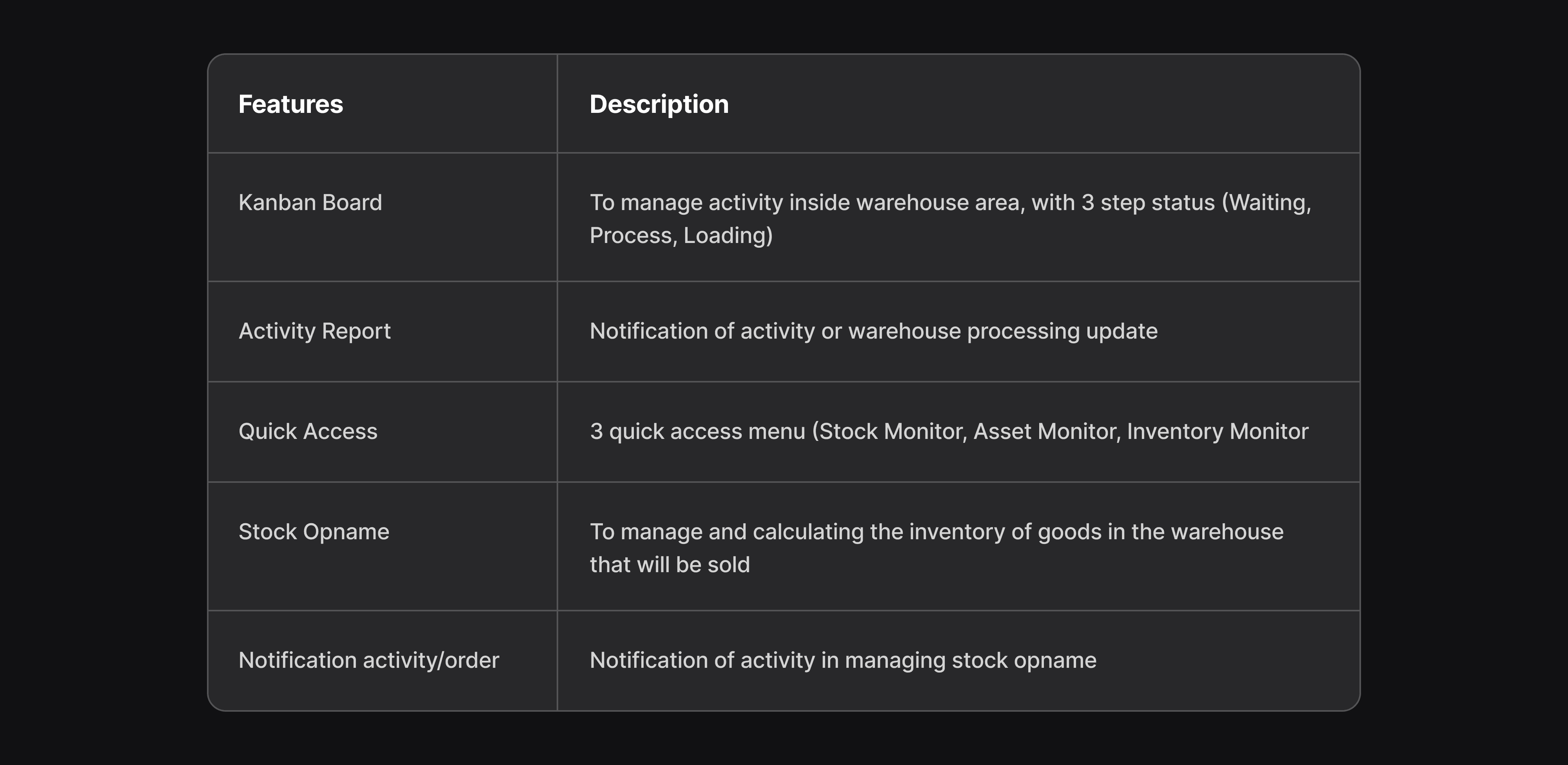Click the Description column header
The height and width of the screenshot is (765, 1568).
(x=659, y=104)
